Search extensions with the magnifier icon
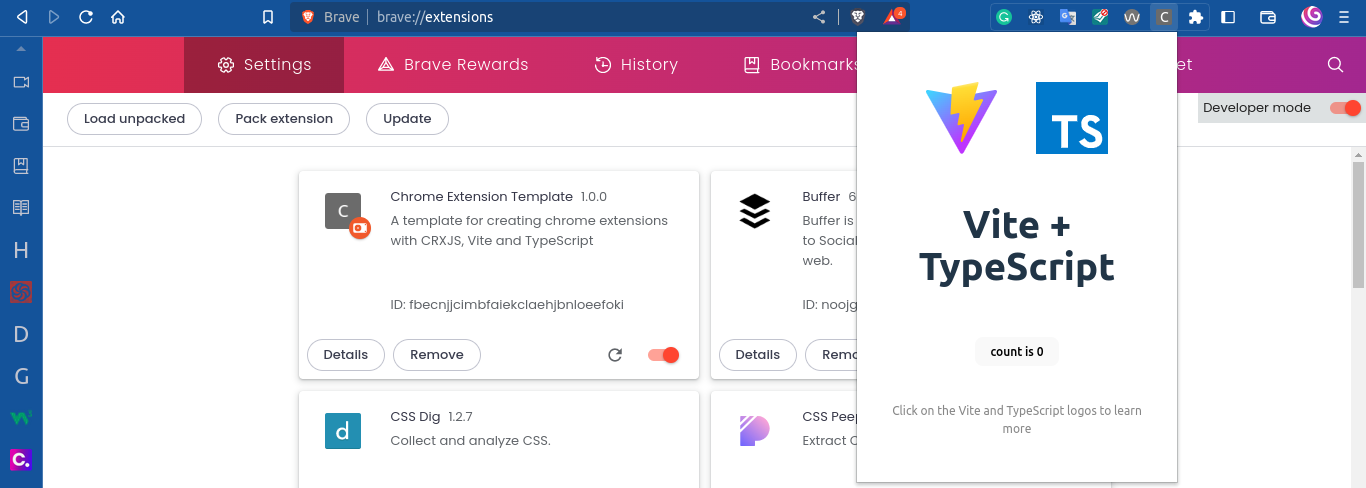The width and height of the screenshot is (1366, 488). point(1335,64)
